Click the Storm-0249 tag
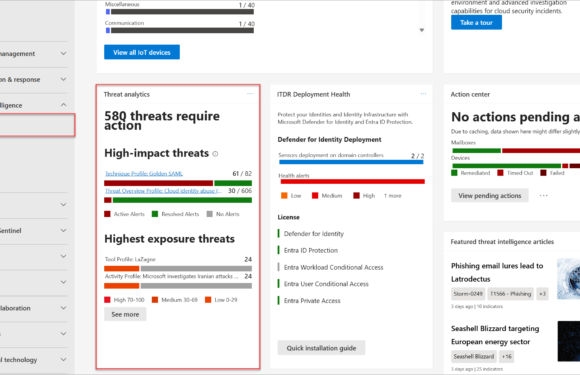The height and width of the screenshot is (375, 580). tap(468, 294)
